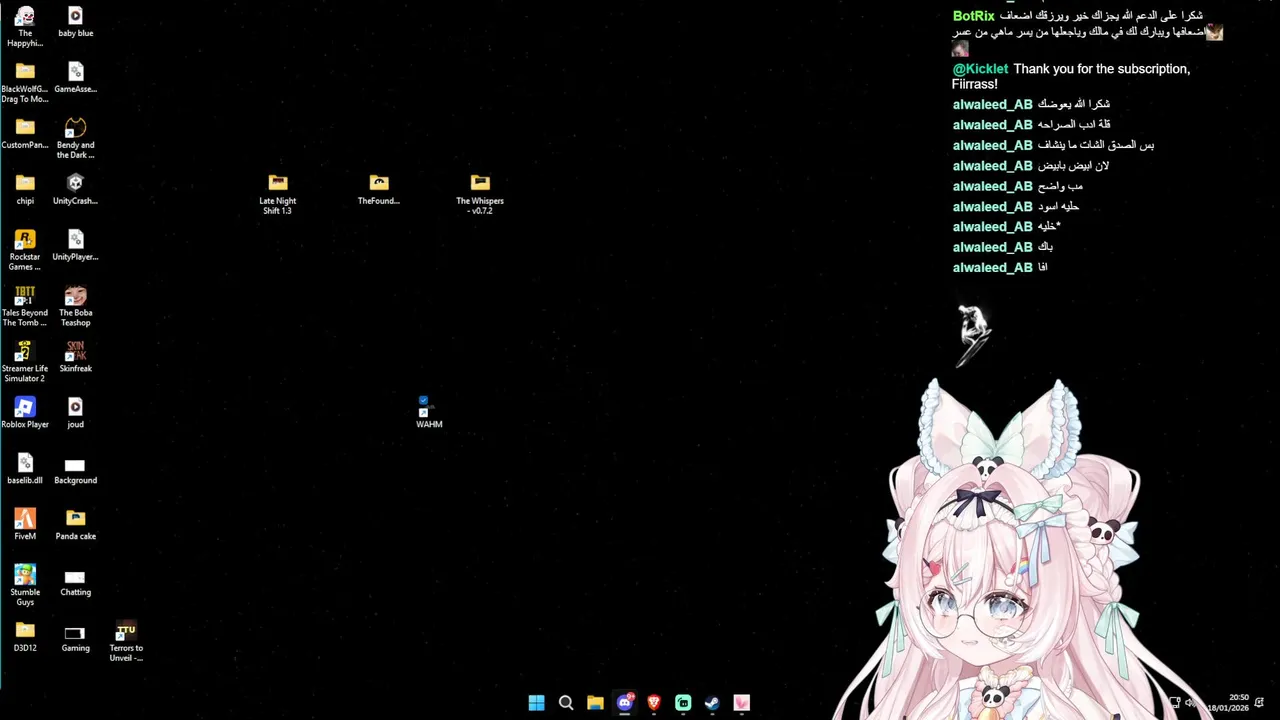
Task: Open the CustomPan... folder
Action: coord(25,134)
